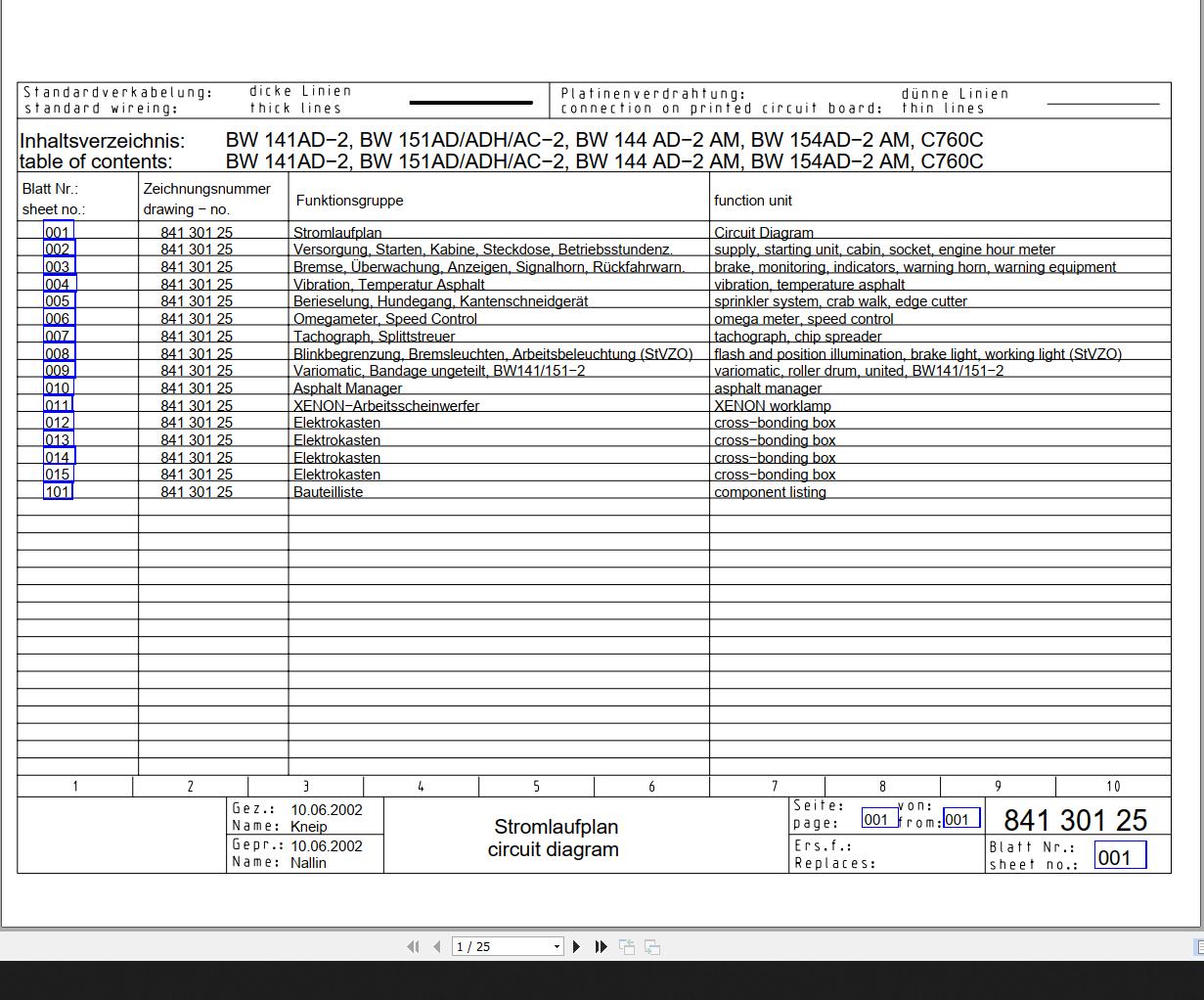Jump to the last page
1204x1000 pixels.
coord(602,946)
